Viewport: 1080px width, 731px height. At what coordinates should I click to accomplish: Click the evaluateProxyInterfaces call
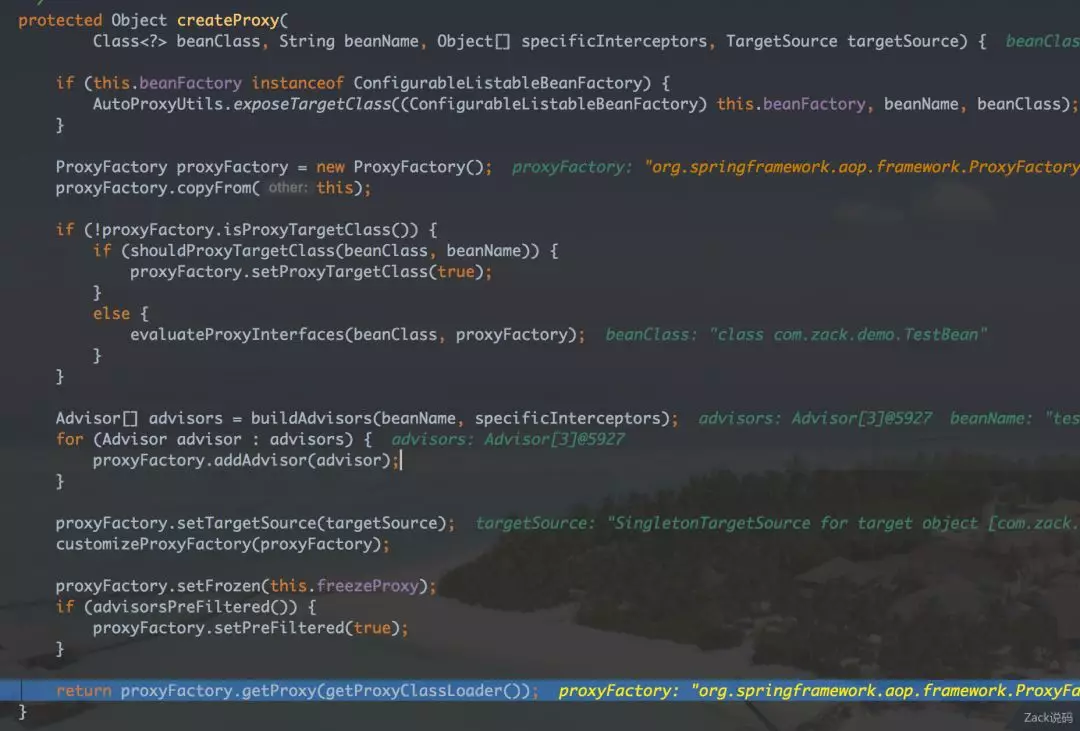tap(238, 334)
